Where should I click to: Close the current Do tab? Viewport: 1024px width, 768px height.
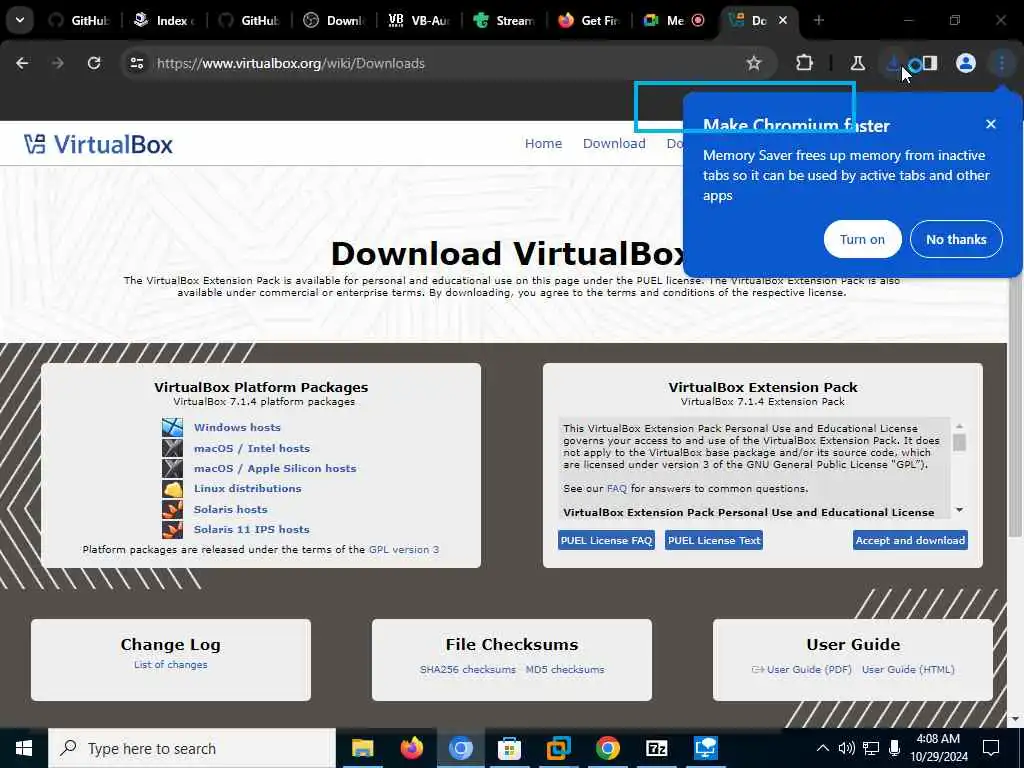point(783,20)
